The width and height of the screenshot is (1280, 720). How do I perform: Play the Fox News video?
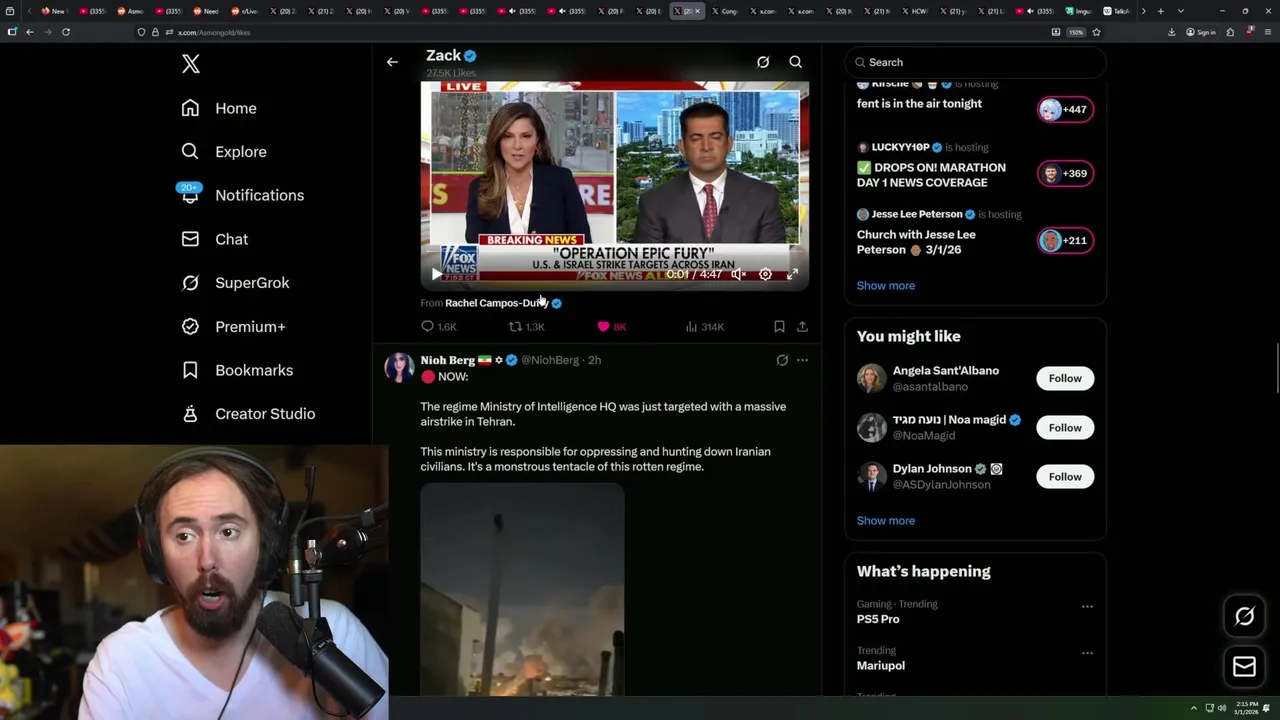point(436,274)
